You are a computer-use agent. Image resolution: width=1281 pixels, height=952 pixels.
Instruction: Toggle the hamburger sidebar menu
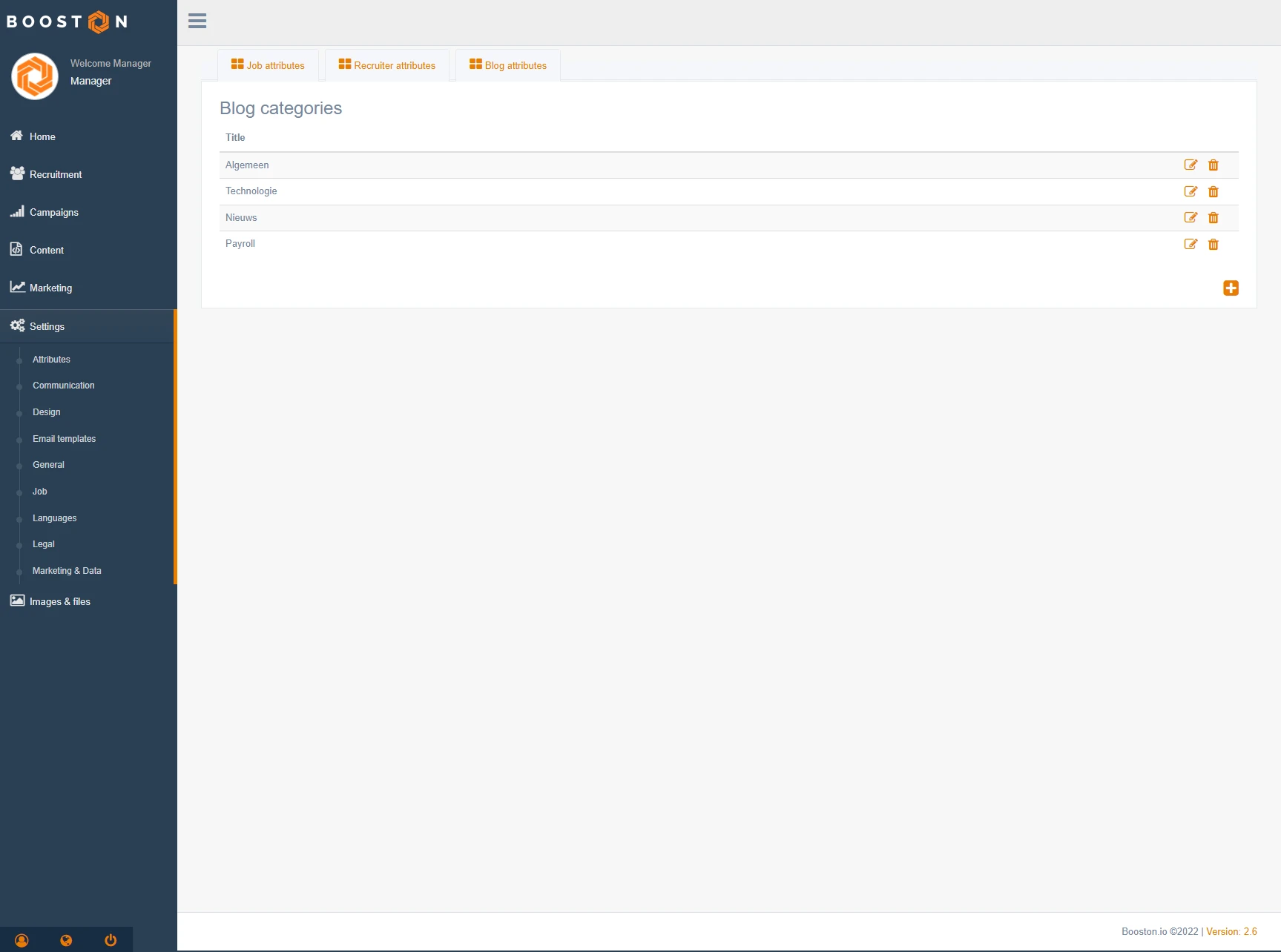pyautogui.click(x=197, y=22)
